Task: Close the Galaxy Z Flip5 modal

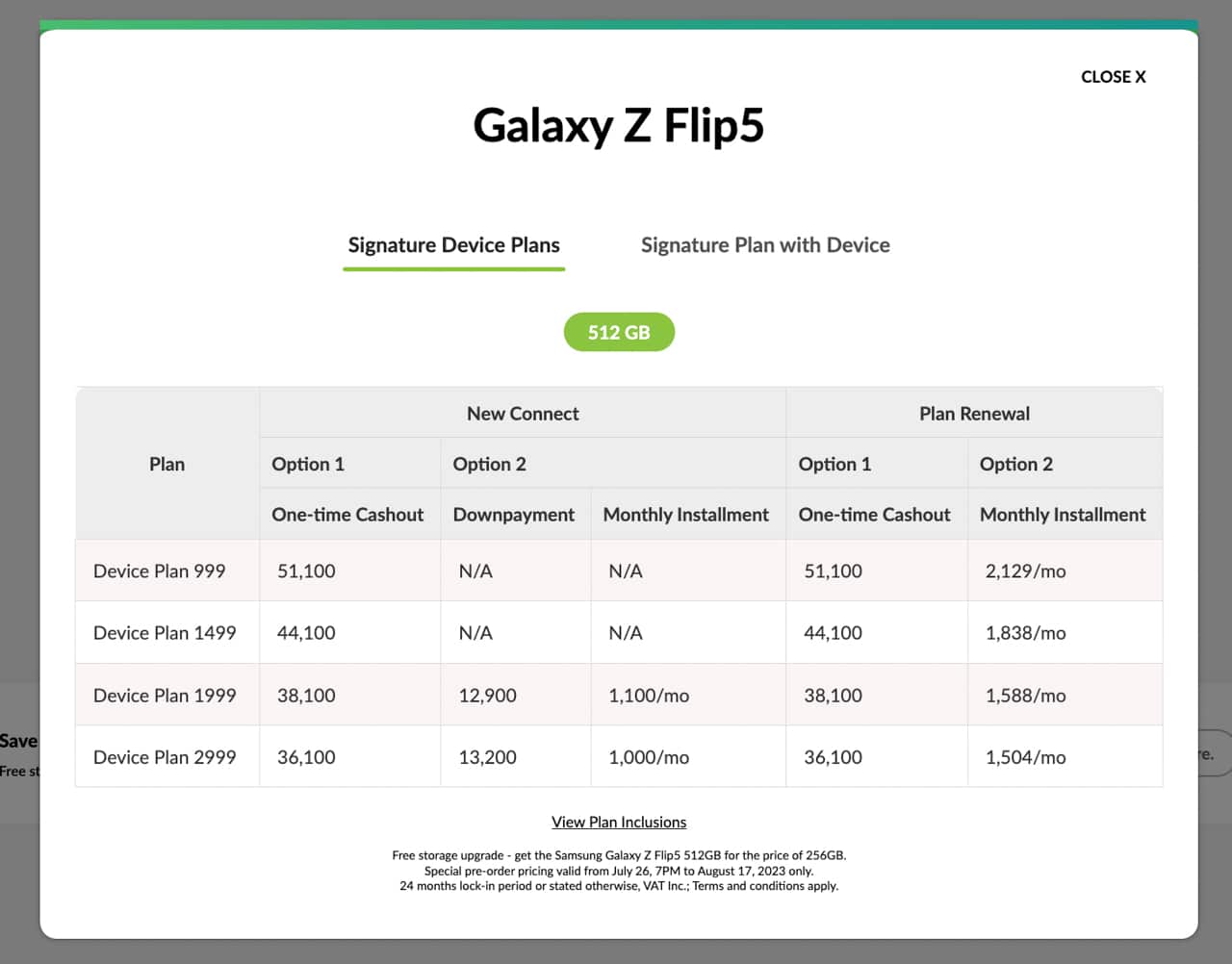Action: 1113,77
